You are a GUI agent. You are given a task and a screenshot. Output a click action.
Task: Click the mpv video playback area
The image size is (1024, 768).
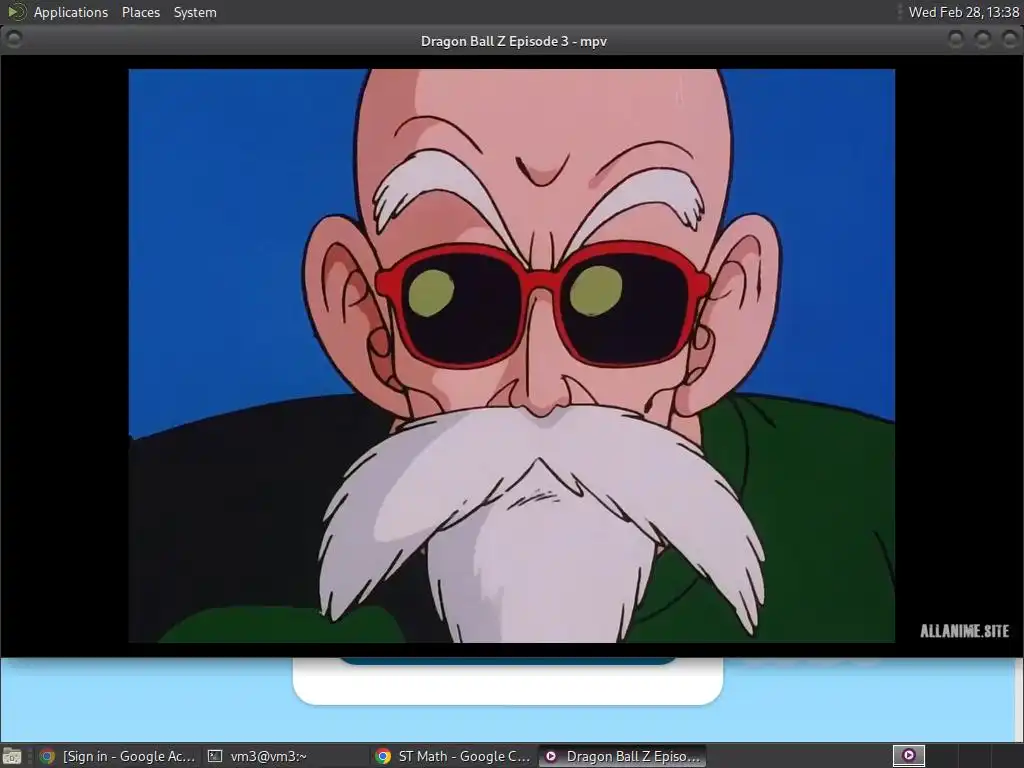point(511,356)
